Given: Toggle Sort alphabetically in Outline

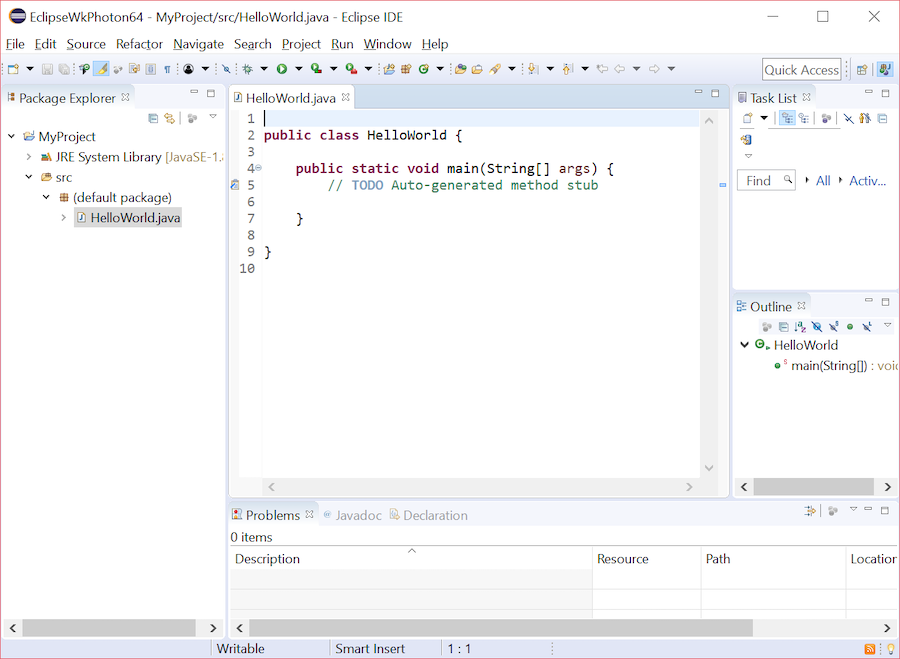Looking at the screenshot, I should 800,327.
